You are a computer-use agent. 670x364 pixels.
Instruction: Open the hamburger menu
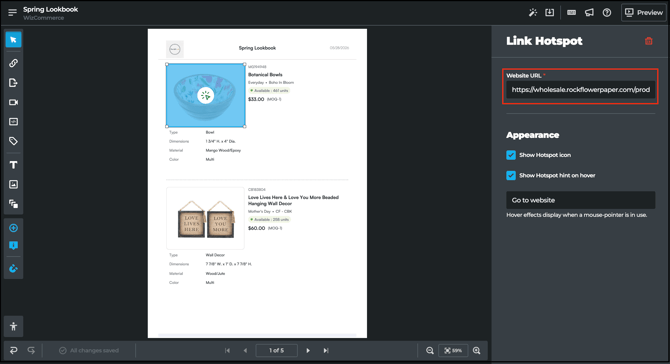12,12
